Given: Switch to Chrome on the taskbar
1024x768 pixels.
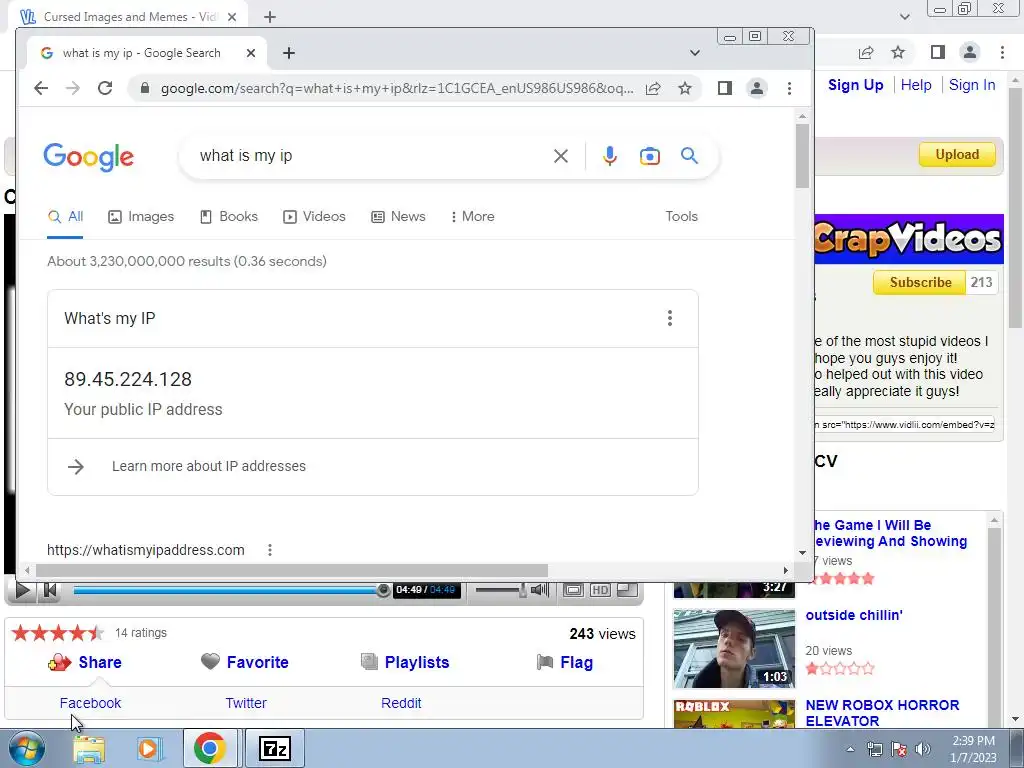Looking at the screenshot, I should (x=210, y=748).
